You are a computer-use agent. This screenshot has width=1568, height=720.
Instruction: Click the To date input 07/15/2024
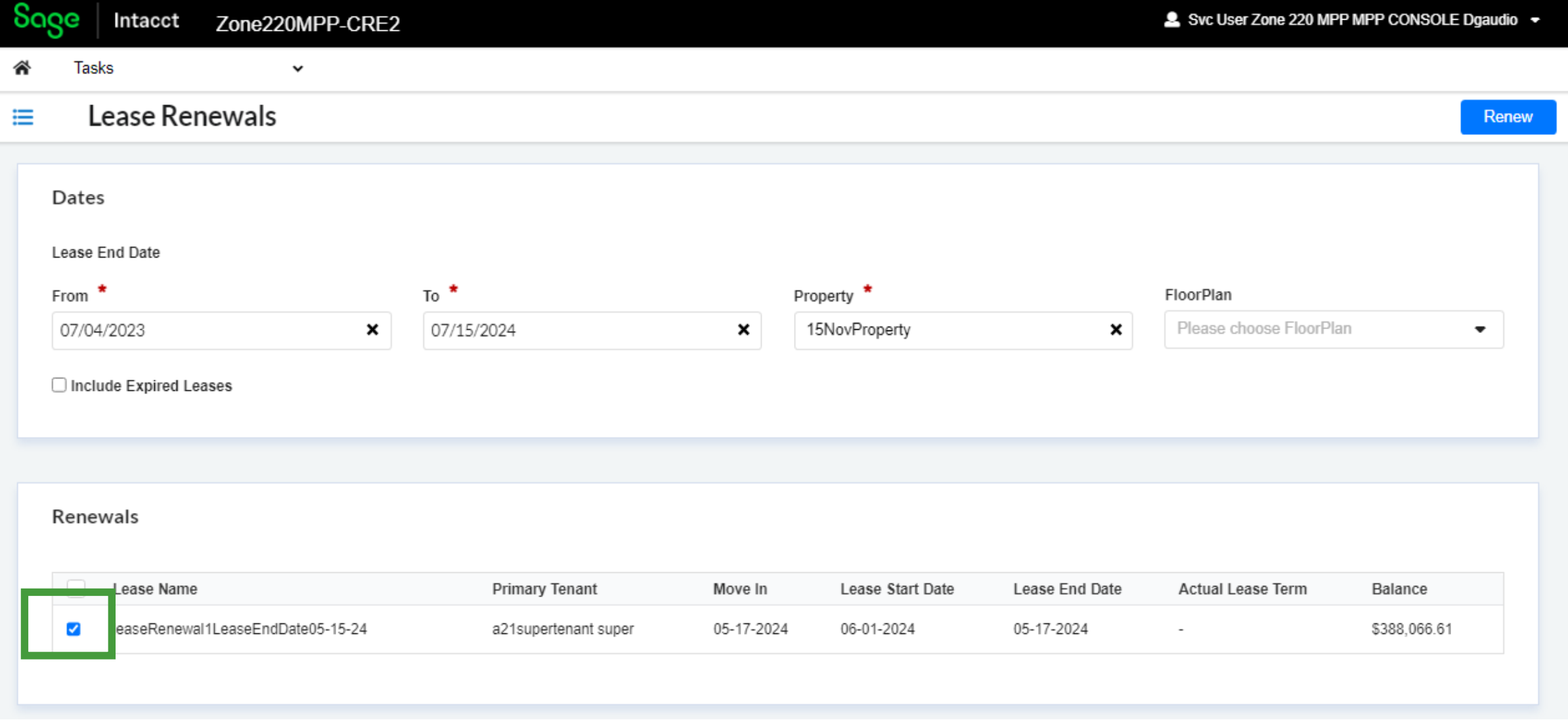[592, 330]
